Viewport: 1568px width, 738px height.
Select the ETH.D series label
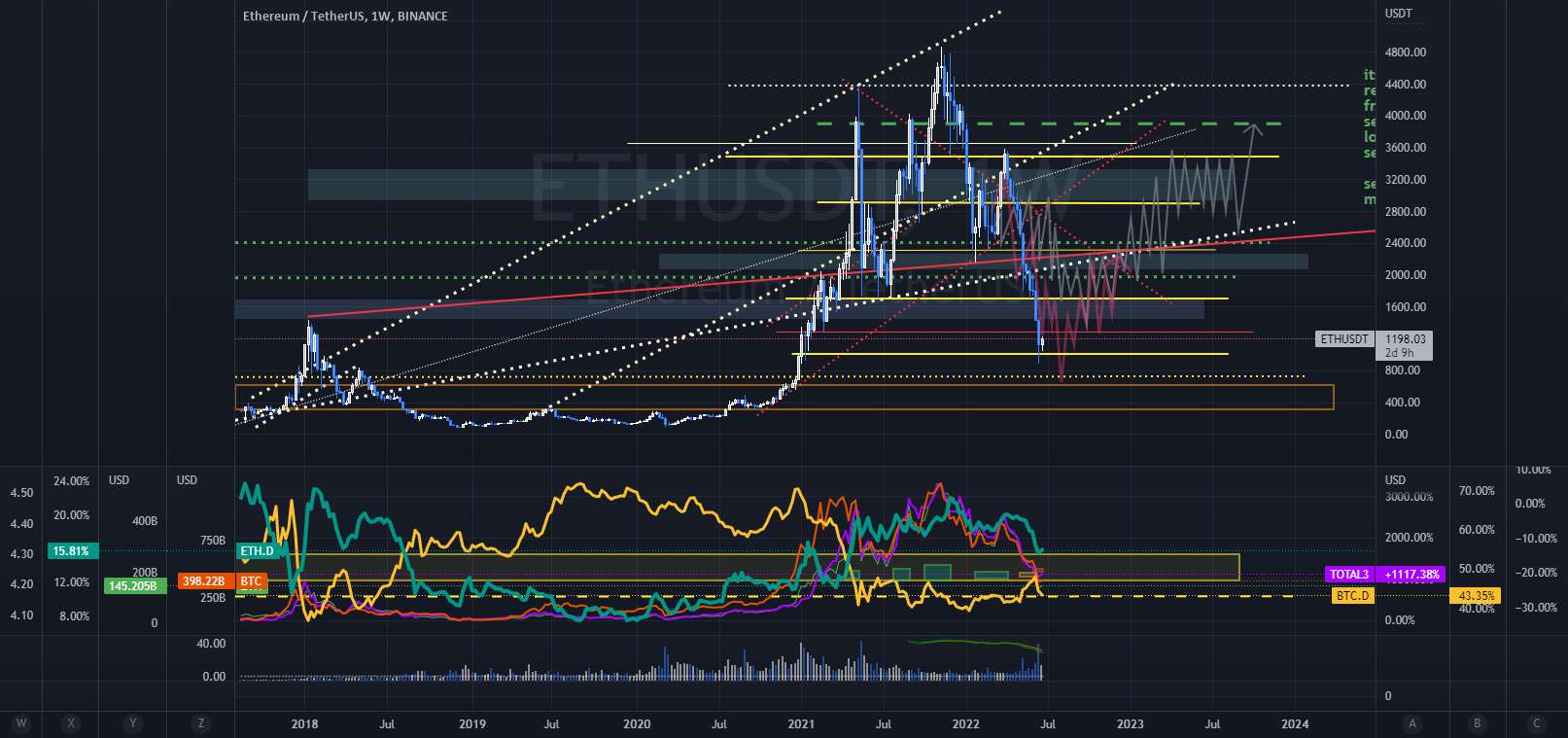click(x=257, y=551)
